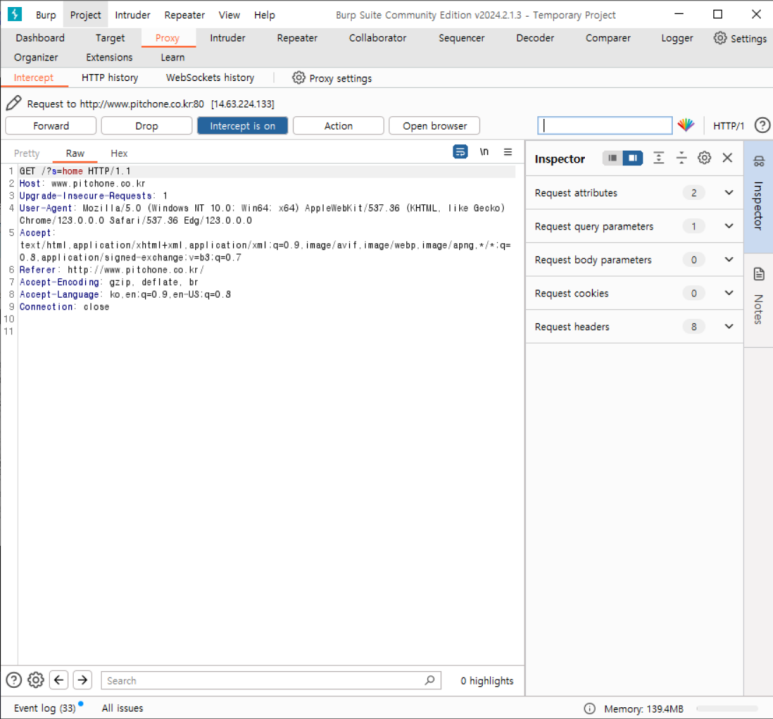Open Decoder tab
This screenshot has width=773, height=719.
535,38
